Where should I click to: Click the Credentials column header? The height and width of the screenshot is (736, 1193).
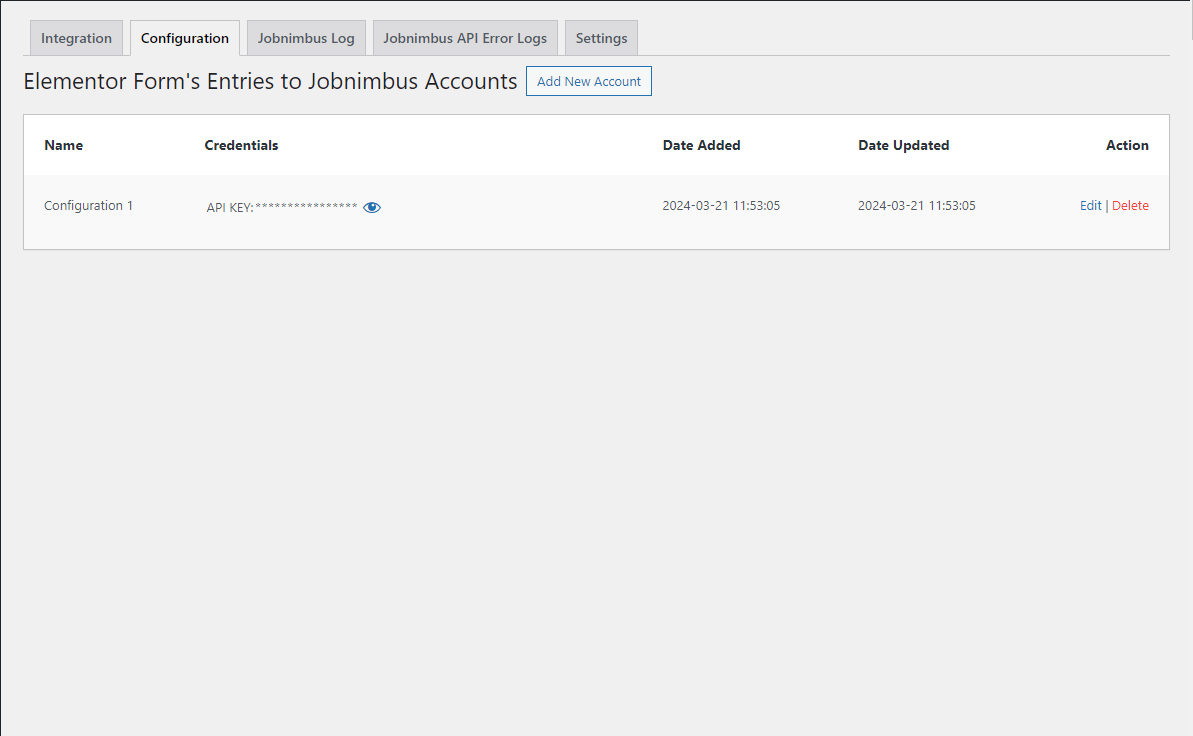(x=241, y=145)
